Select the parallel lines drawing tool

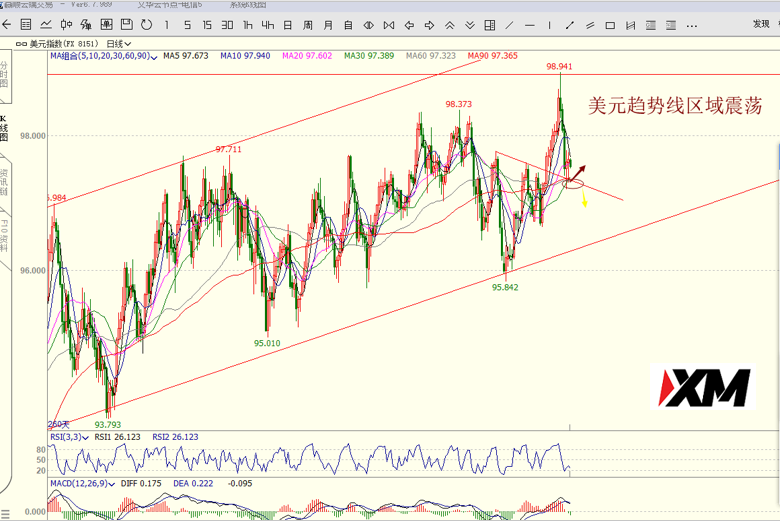[x=590, y=25]
